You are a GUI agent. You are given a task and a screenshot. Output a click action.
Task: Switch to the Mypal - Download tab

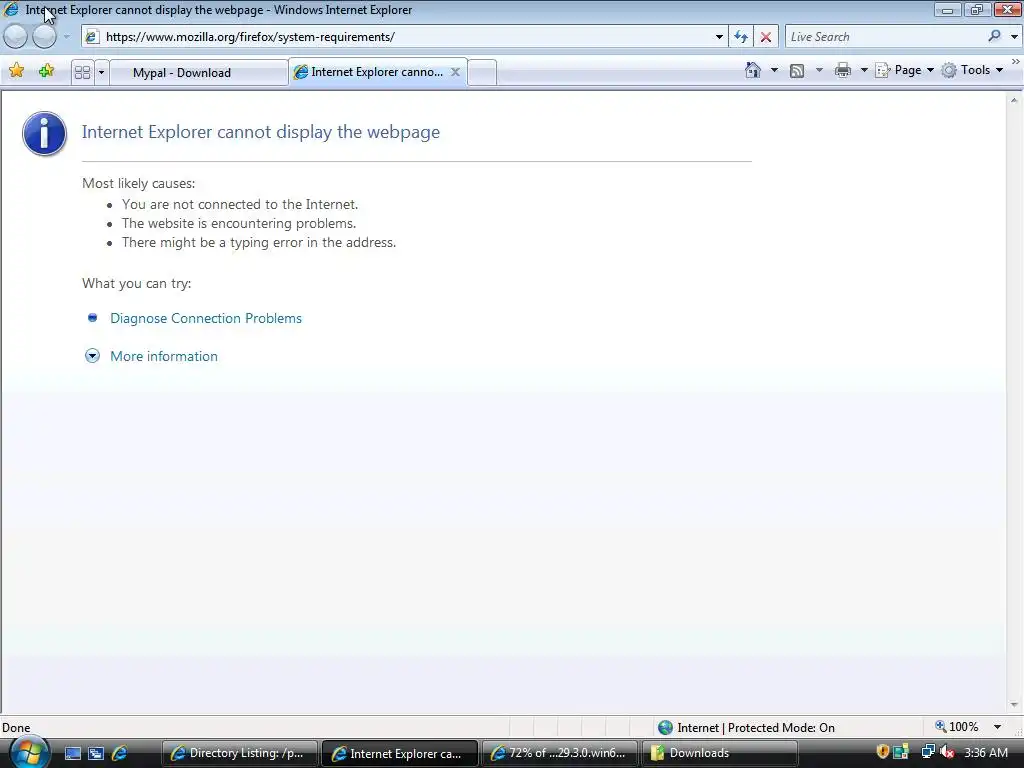point(199,72)
